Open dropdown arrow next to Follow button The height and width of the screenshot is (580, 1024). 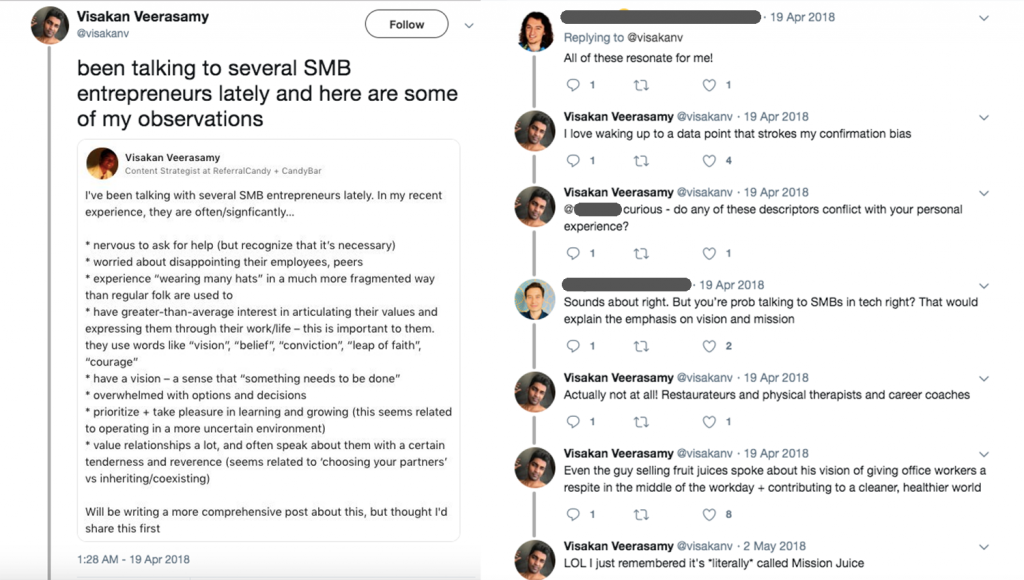(x=469, y=25)
